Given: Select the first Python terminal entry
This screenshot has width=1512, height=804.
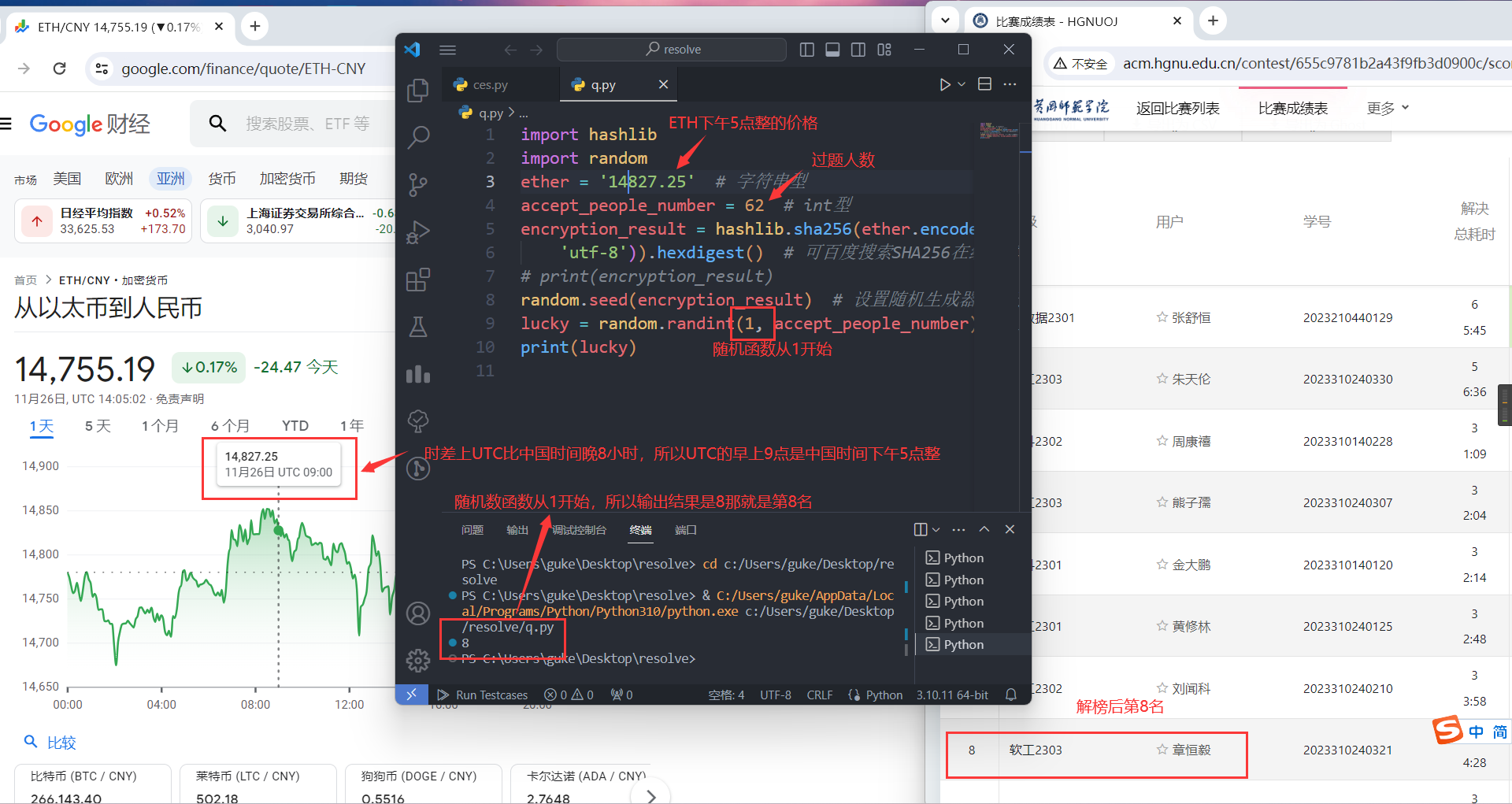Looking at the screenshot, I should pyautogui.click(x=973, y=558).
